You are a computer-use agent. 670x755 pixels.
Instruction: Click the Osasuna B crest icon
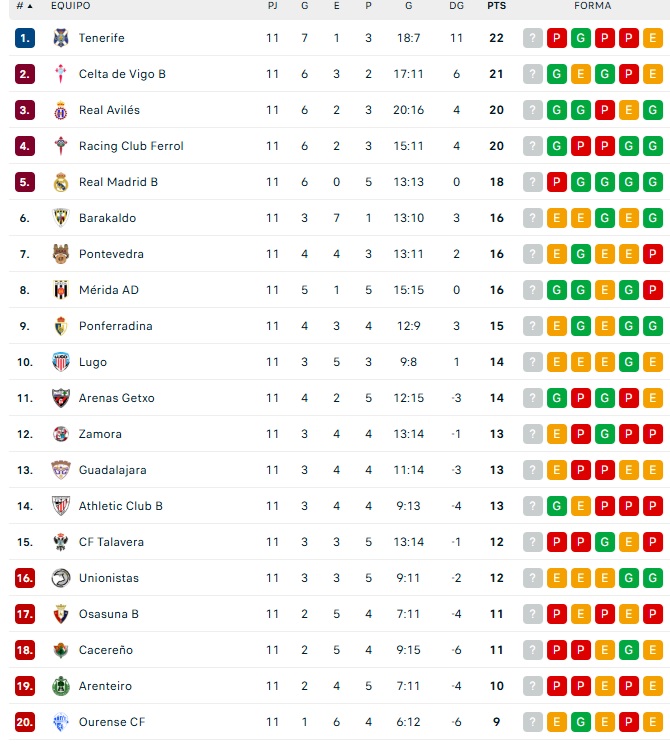(61, 614)
